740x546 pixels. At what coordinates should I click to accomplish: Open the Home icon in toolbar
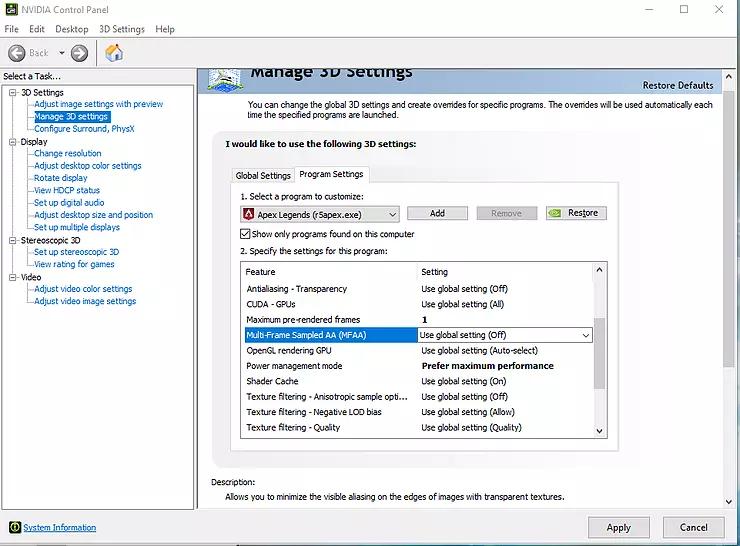114,53
